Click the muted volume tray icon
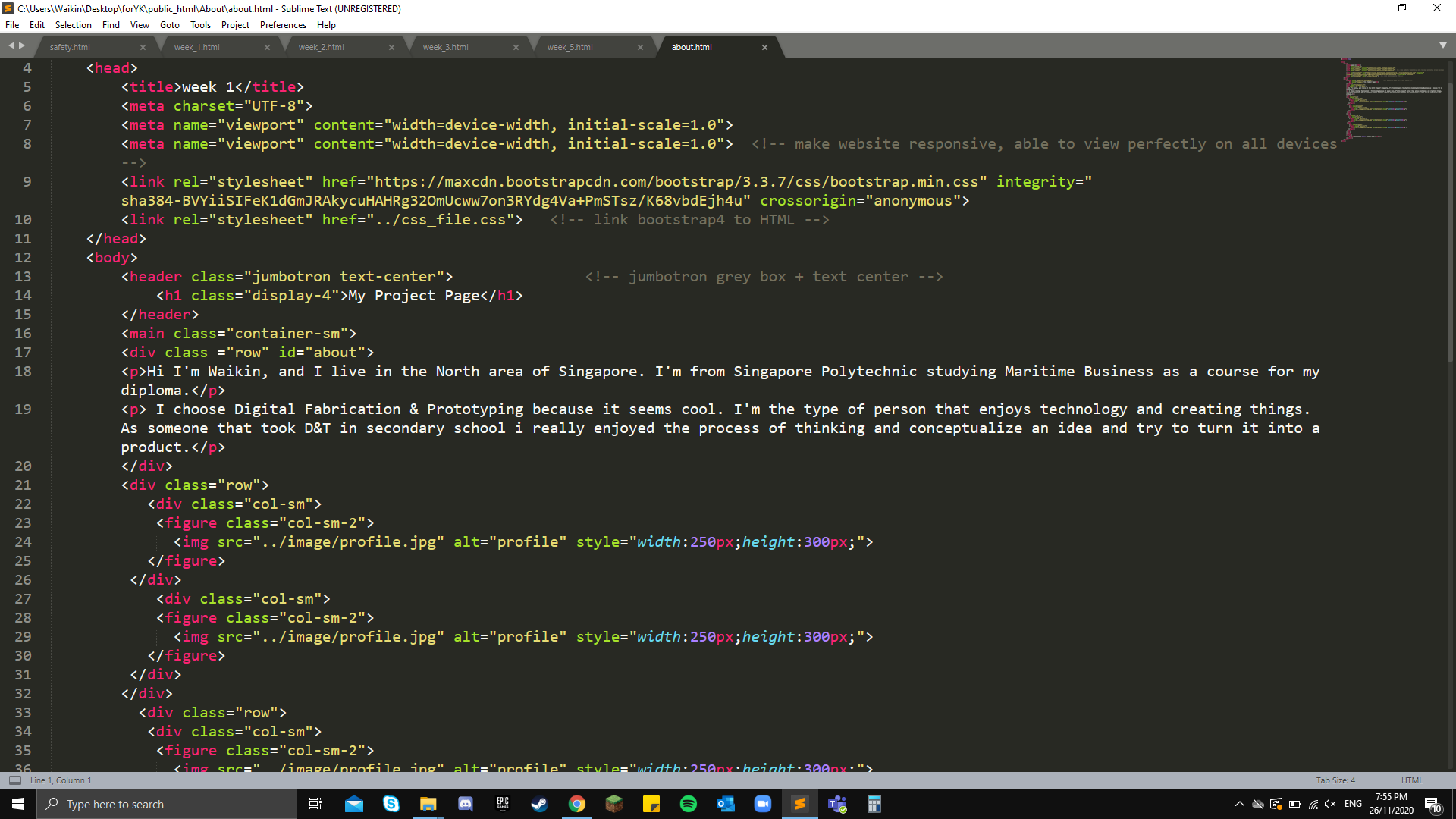This screenshot has width=1456, height=819. [1331, 804]
